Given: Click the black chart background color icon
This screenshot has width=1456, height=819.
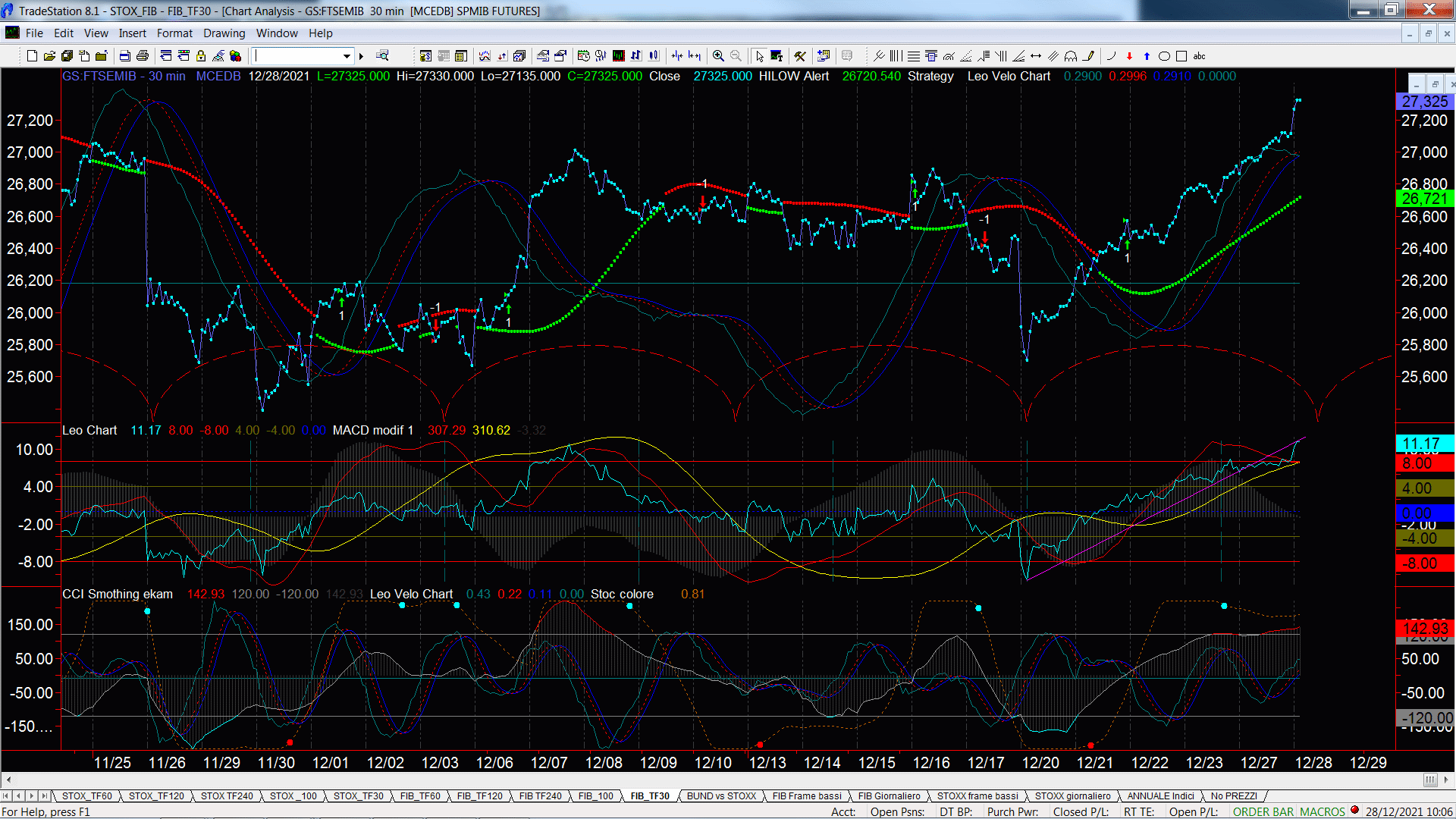Looking at the screenshot, I should click(x=619, y=56).
